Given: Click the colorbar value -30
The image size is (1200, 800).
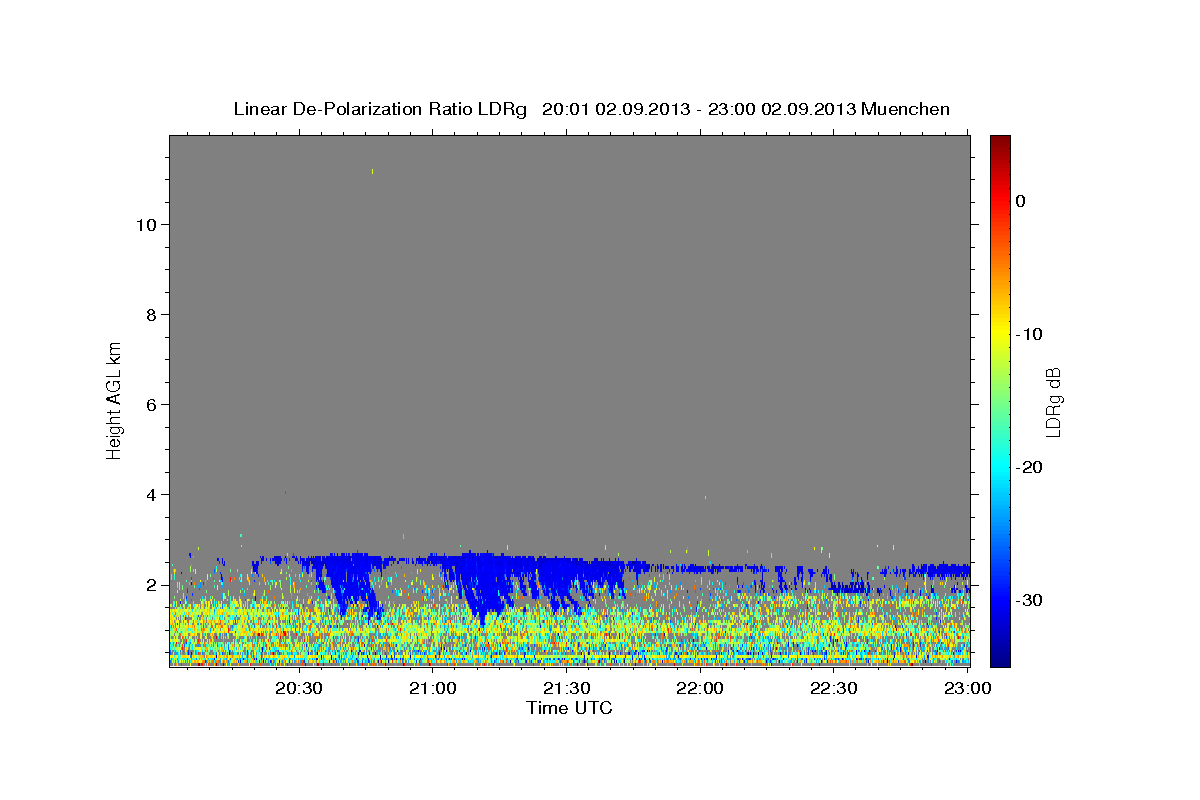Looking at the screenshot, I should [x=1029, y=600].
